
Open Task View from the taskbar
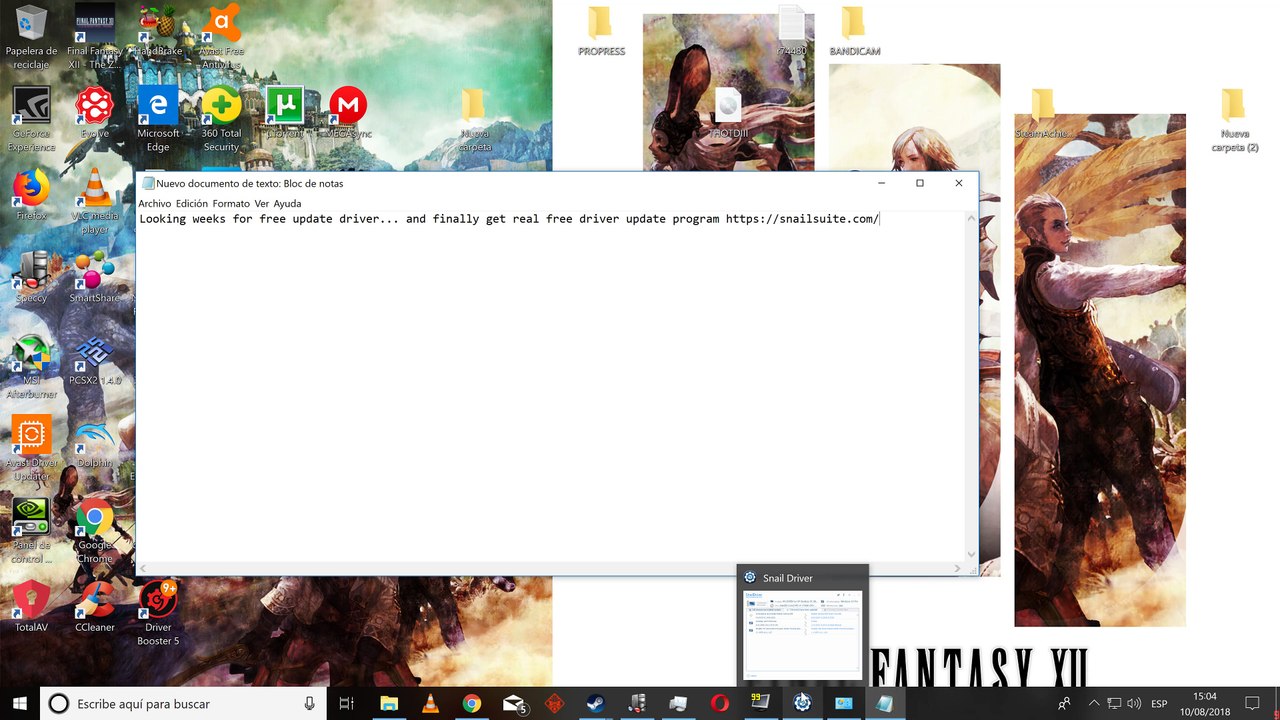346,703
